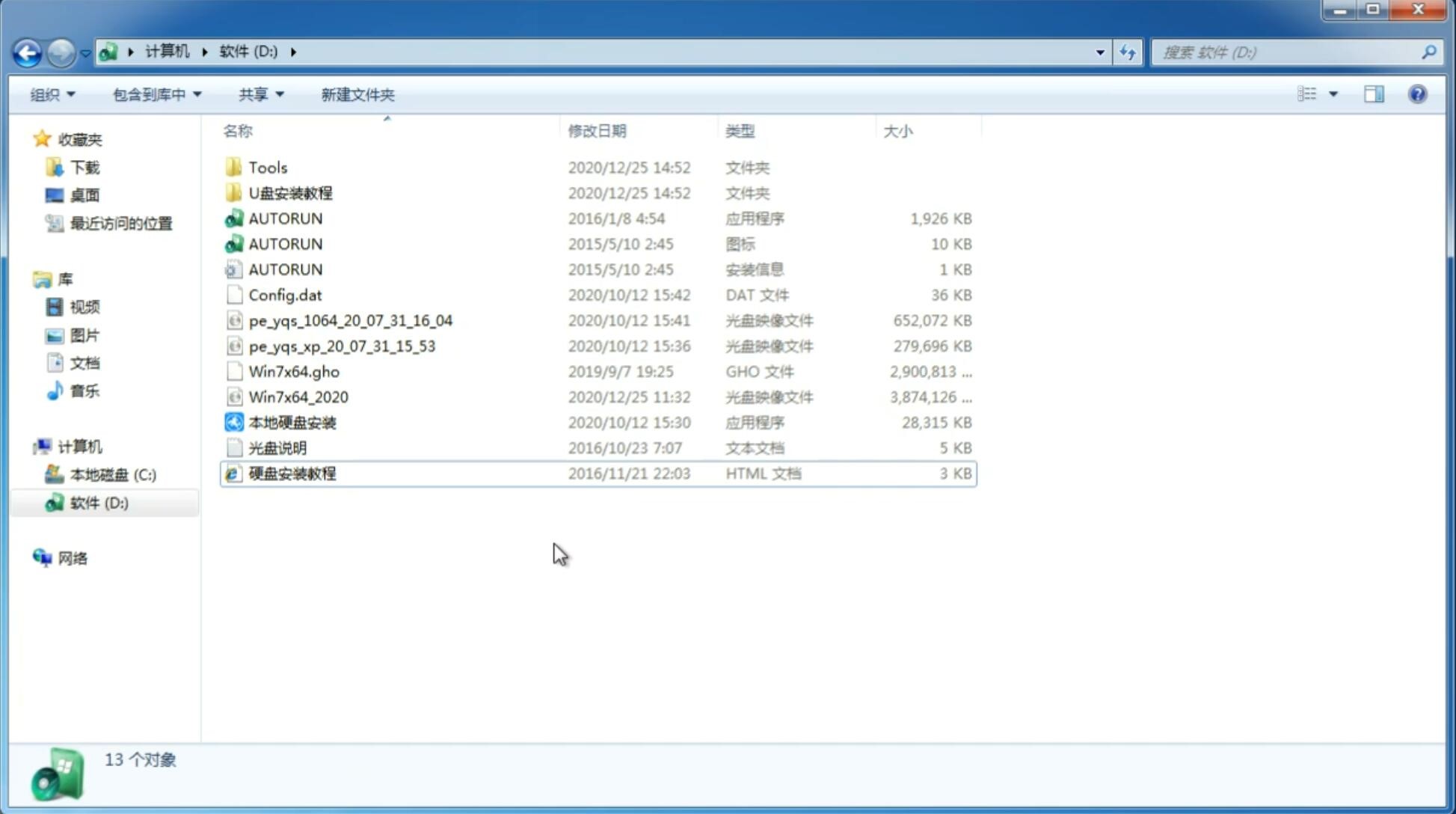Viewport: 1456px width, 814px height.
Task: Open Win7x64.gho ghost file
Action: pos(293,371)
